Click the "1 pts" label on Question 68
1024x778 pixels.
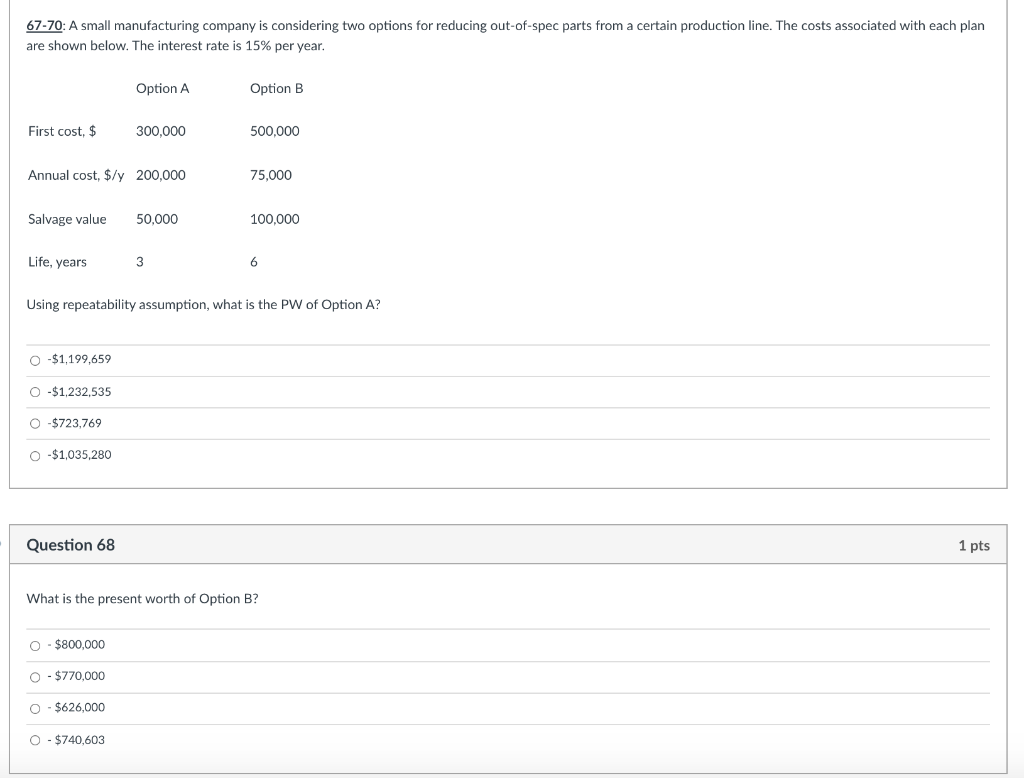[974, 545]
